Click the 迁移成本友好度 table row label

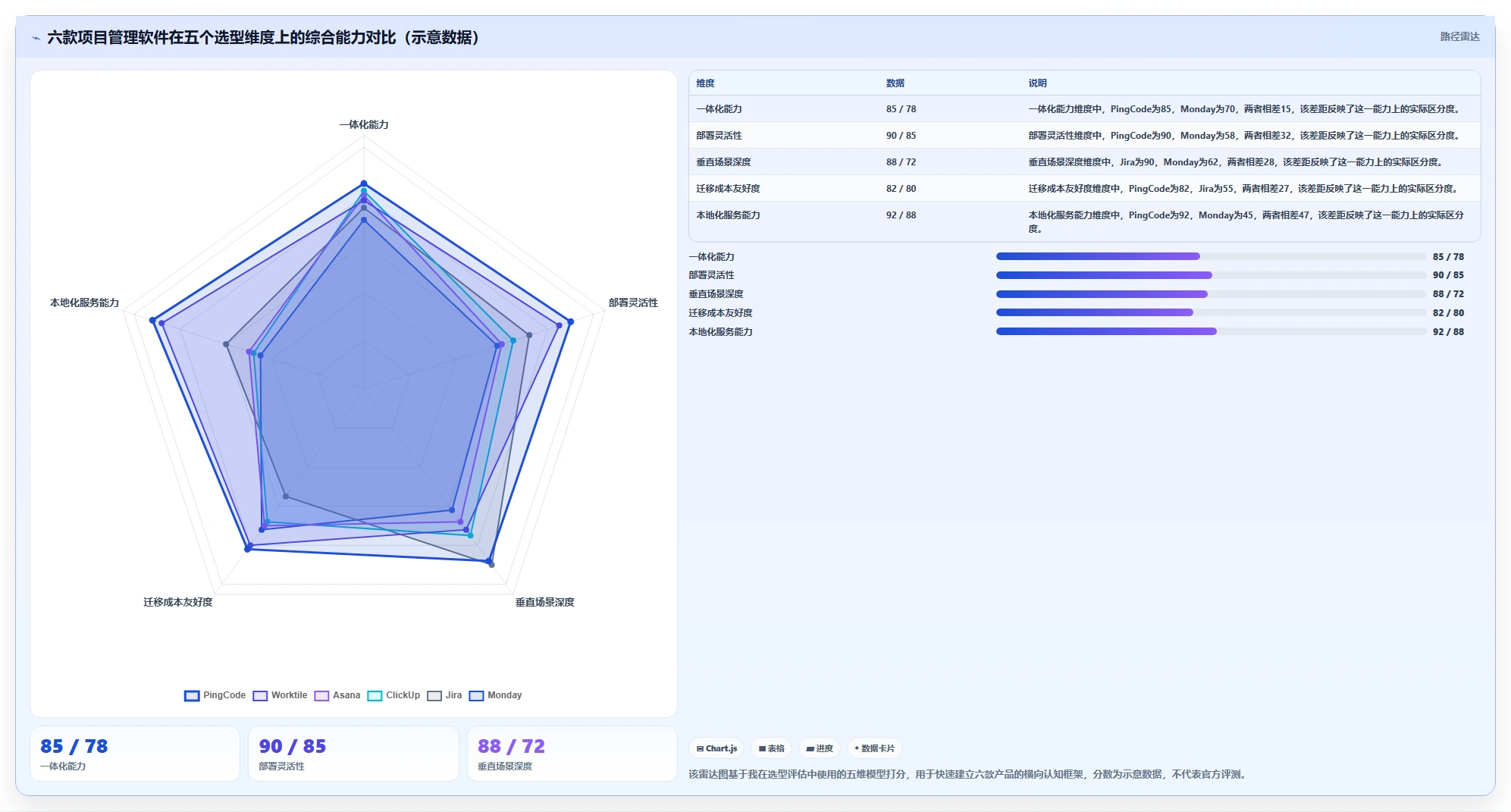coord(728,189)
